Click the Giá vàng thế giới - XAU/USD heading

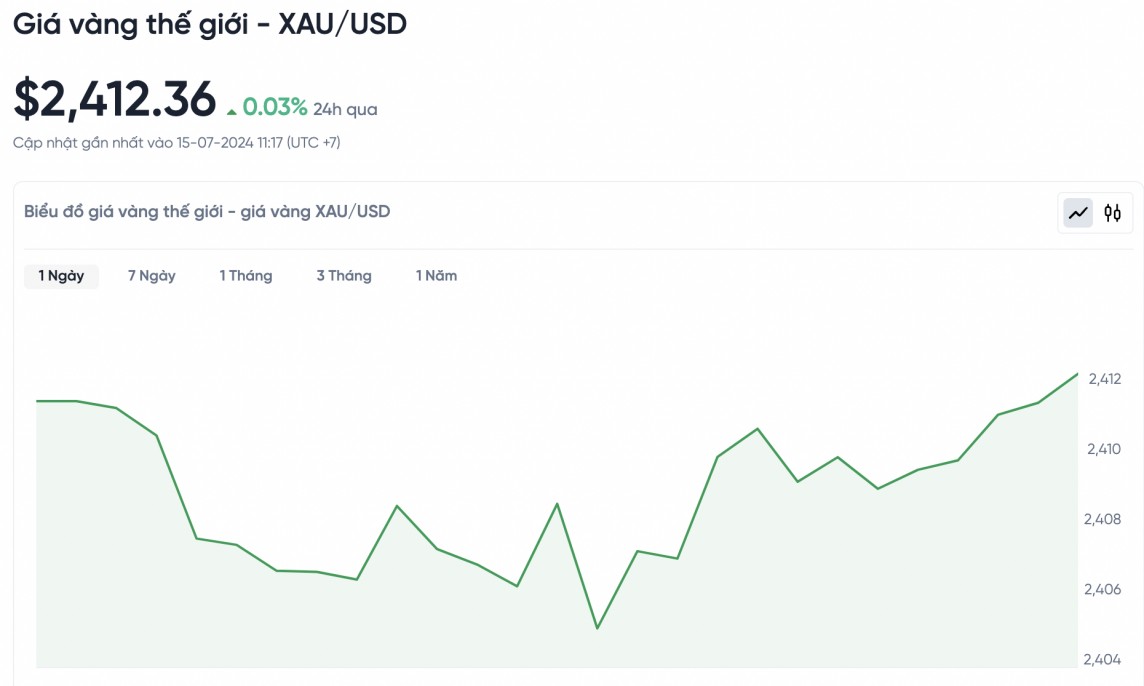(210, 25)
